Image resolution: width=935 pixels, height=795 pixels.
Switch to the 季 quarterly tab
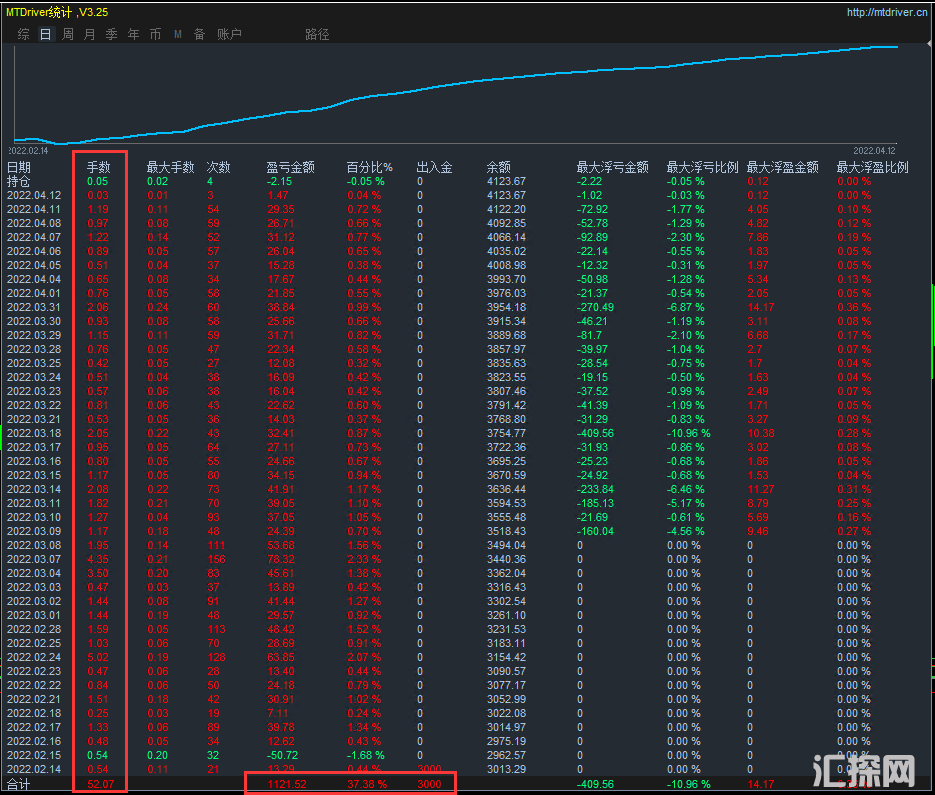112,35
